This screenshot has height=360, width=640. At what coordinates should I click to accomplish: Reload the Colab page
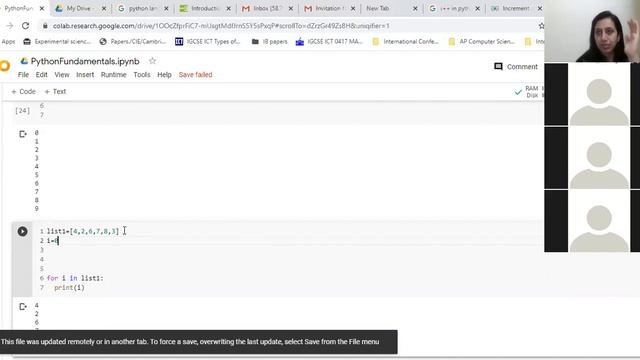25,26
